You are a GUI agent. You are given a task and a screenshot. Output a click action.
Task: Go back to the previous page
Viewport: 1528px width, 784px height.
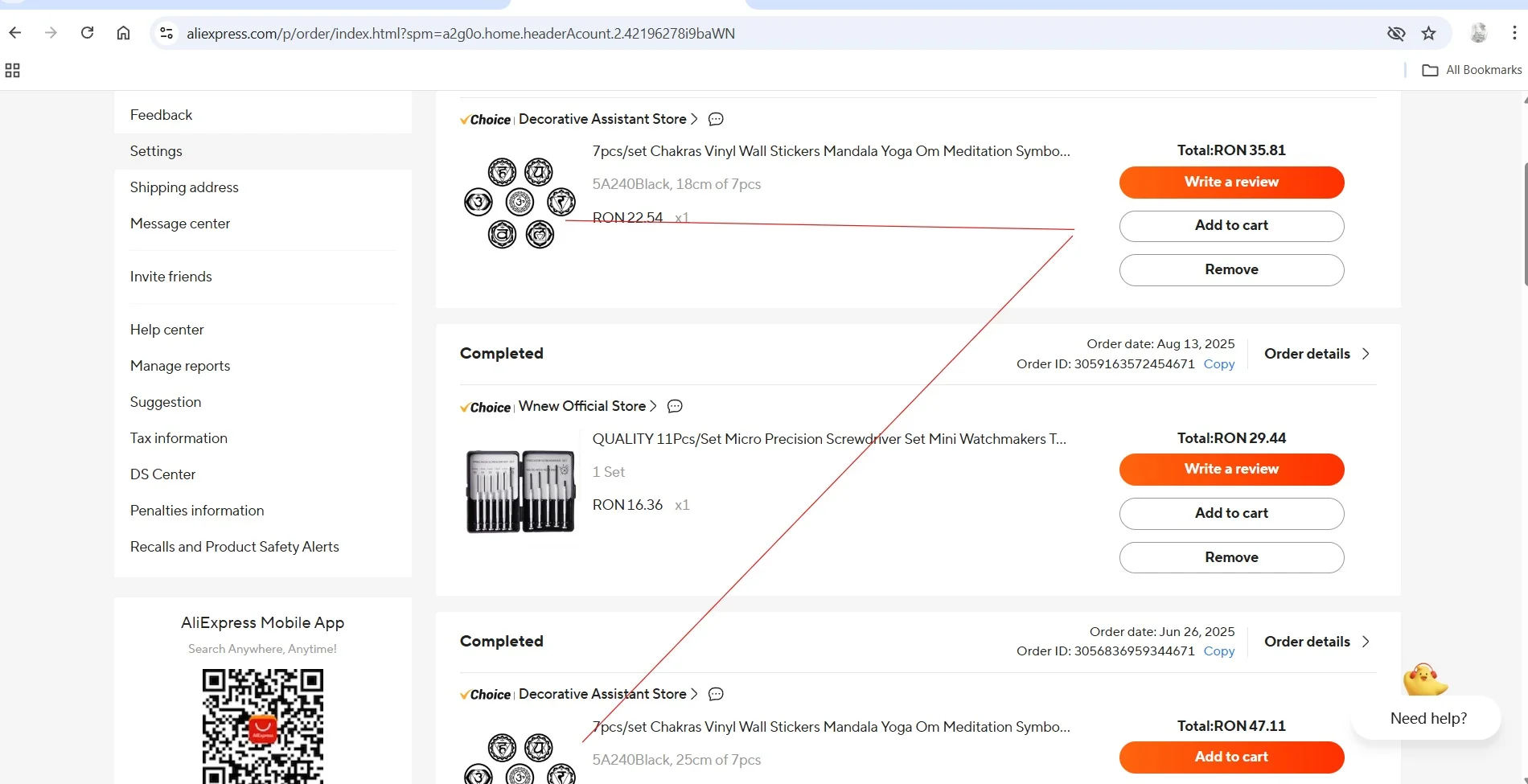tap(15, 33)
